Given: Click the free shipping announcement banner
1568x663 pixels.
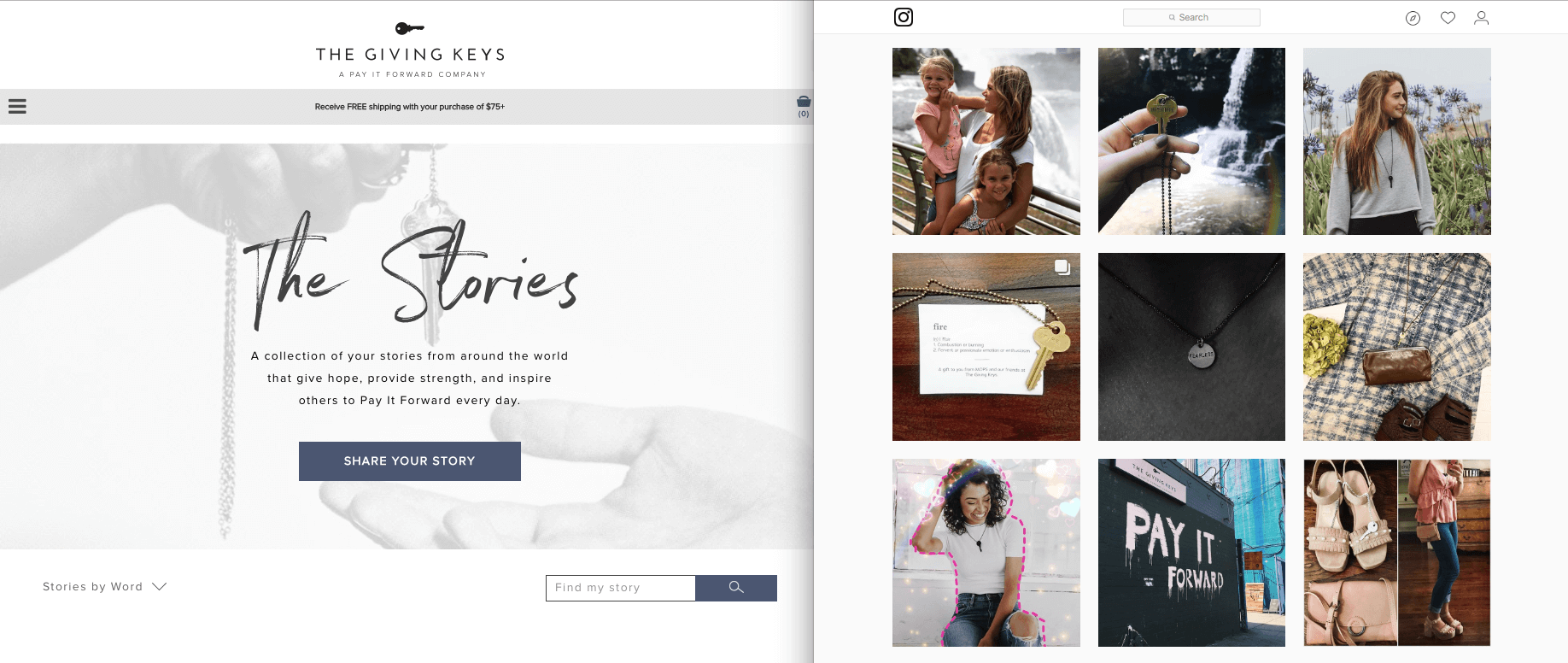Looking at the screenshot, I should click(x=410, y=107).
